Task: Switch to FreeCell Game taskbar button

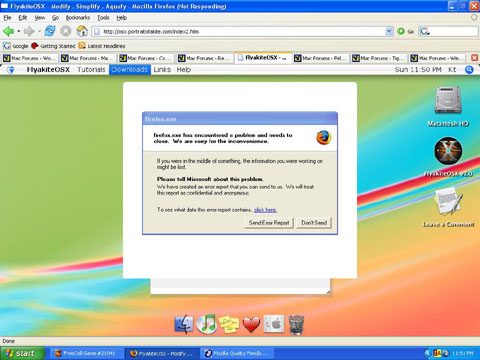Action: (86, 353)
